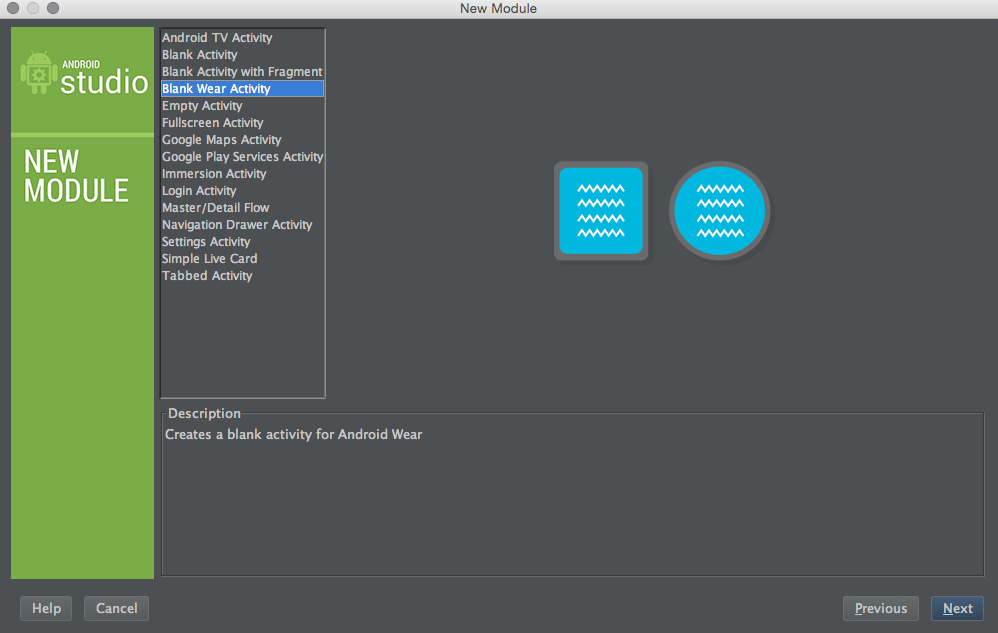This screenshot has width=998, height=633.
Task: Click the description text about Android Wear
Action: [293, 435]
